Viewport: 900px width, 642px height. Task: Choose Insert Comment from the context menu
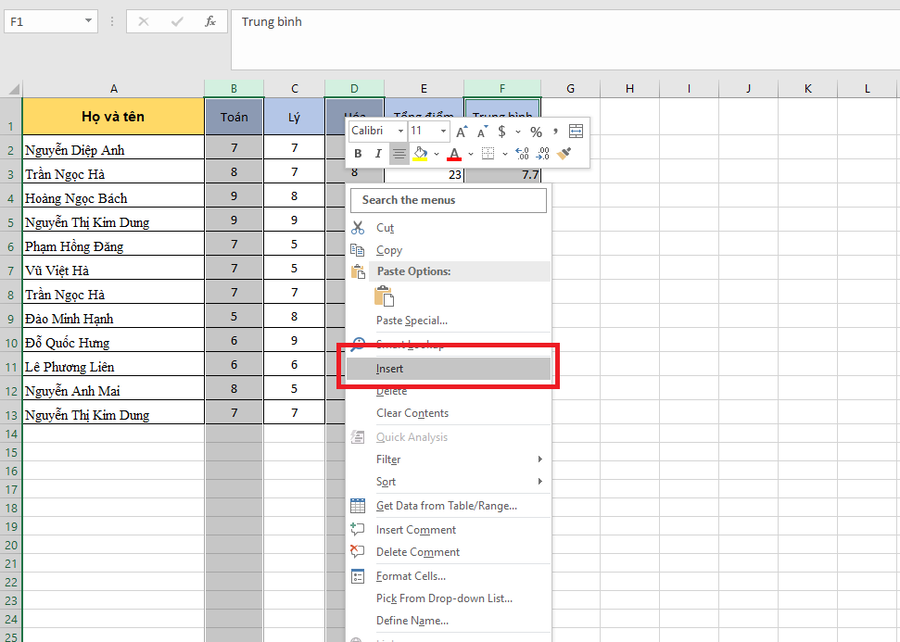coord(448,530)
